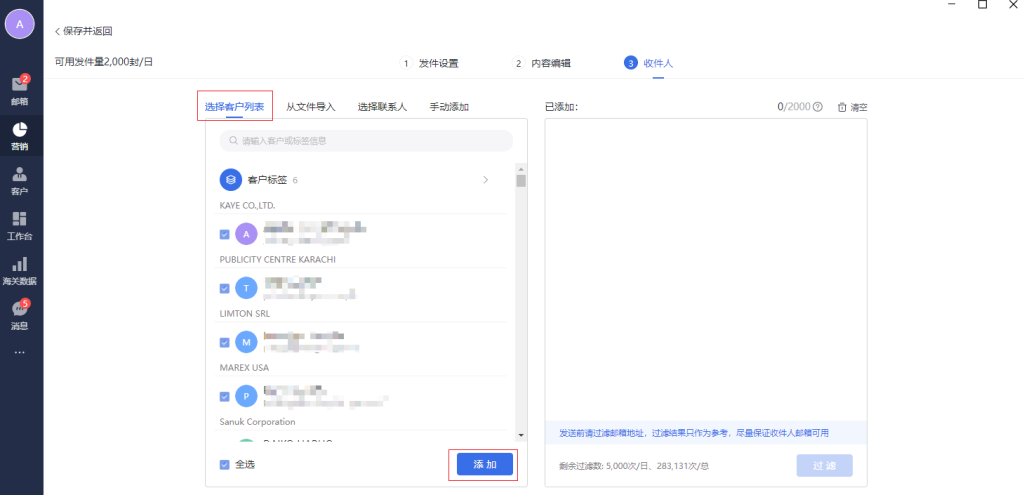Click the help icon beside 0/2000

click(818, 107)
